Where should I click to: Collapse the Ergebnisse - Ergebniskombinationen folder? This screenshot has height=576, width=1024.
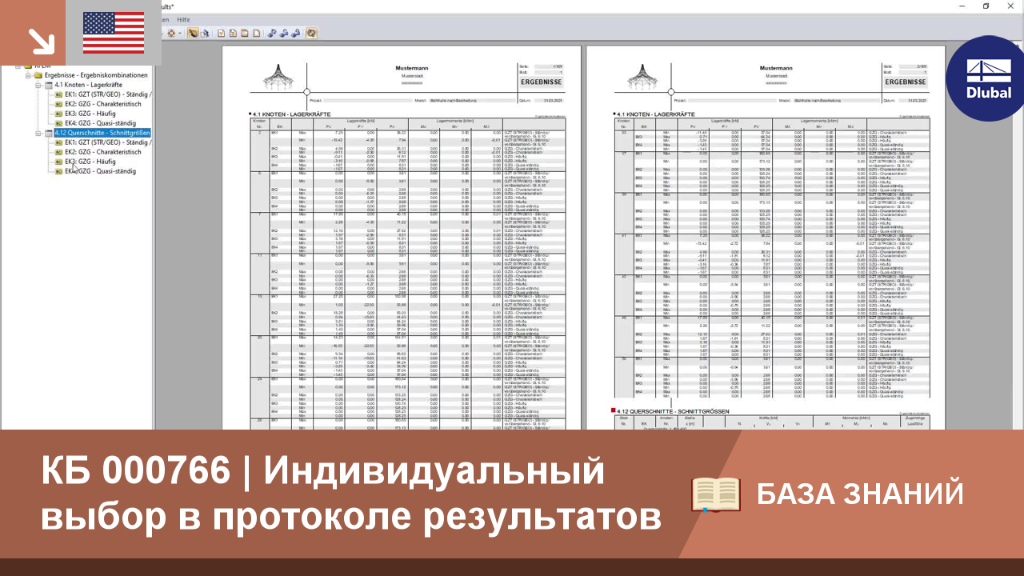click(28, 75)
